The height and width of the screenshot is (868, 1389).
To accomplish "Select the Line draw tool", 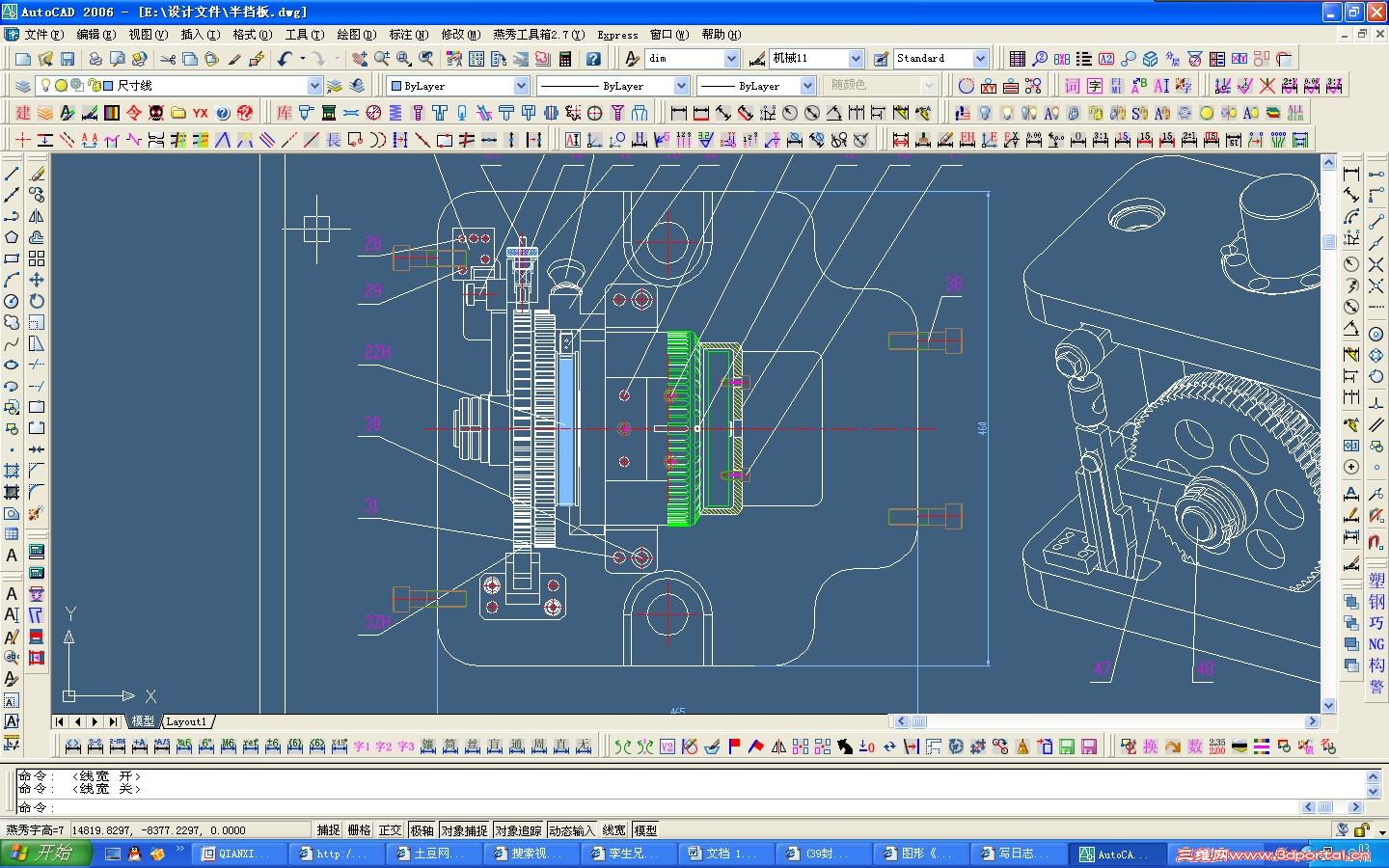I will (x=12, y=175).
